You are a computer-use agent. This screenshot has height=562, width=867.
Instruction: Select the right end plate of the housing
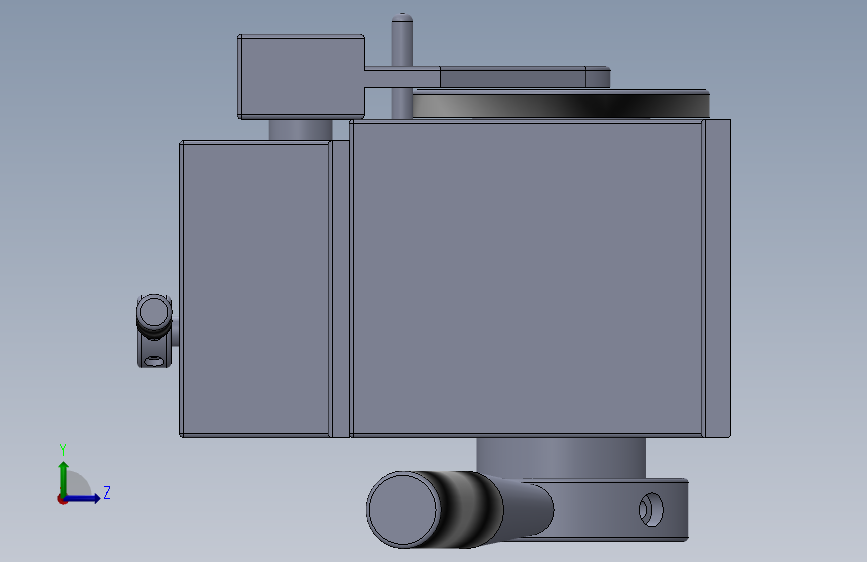click(x=718, y=278)
